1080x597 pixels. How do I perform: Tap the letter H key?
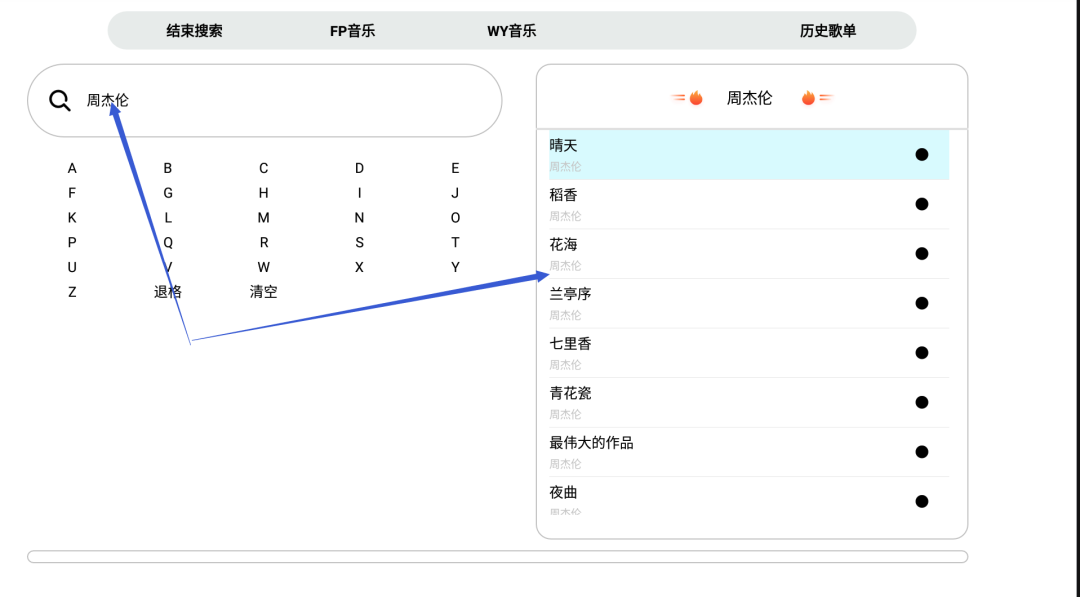click(263, 193)
